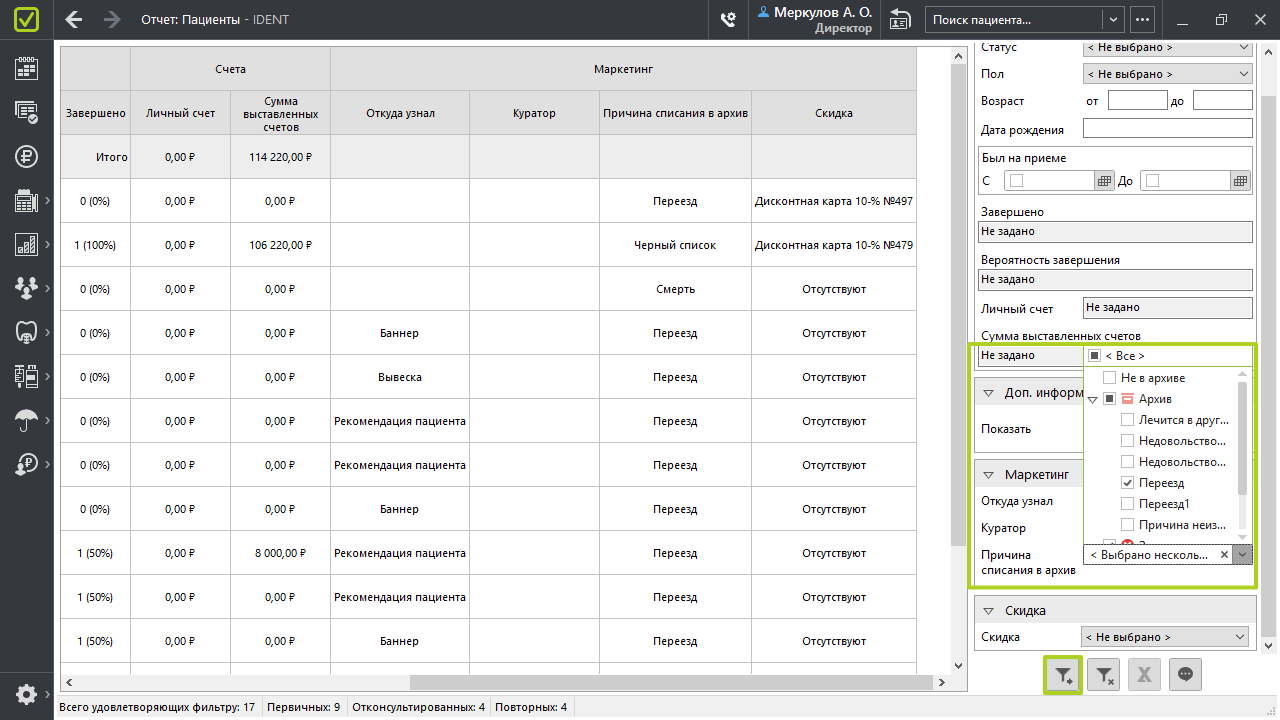The image size is (1280, 720).
Task: Open the umbrella insurance icon in sidebar
Action: [26, 420]
